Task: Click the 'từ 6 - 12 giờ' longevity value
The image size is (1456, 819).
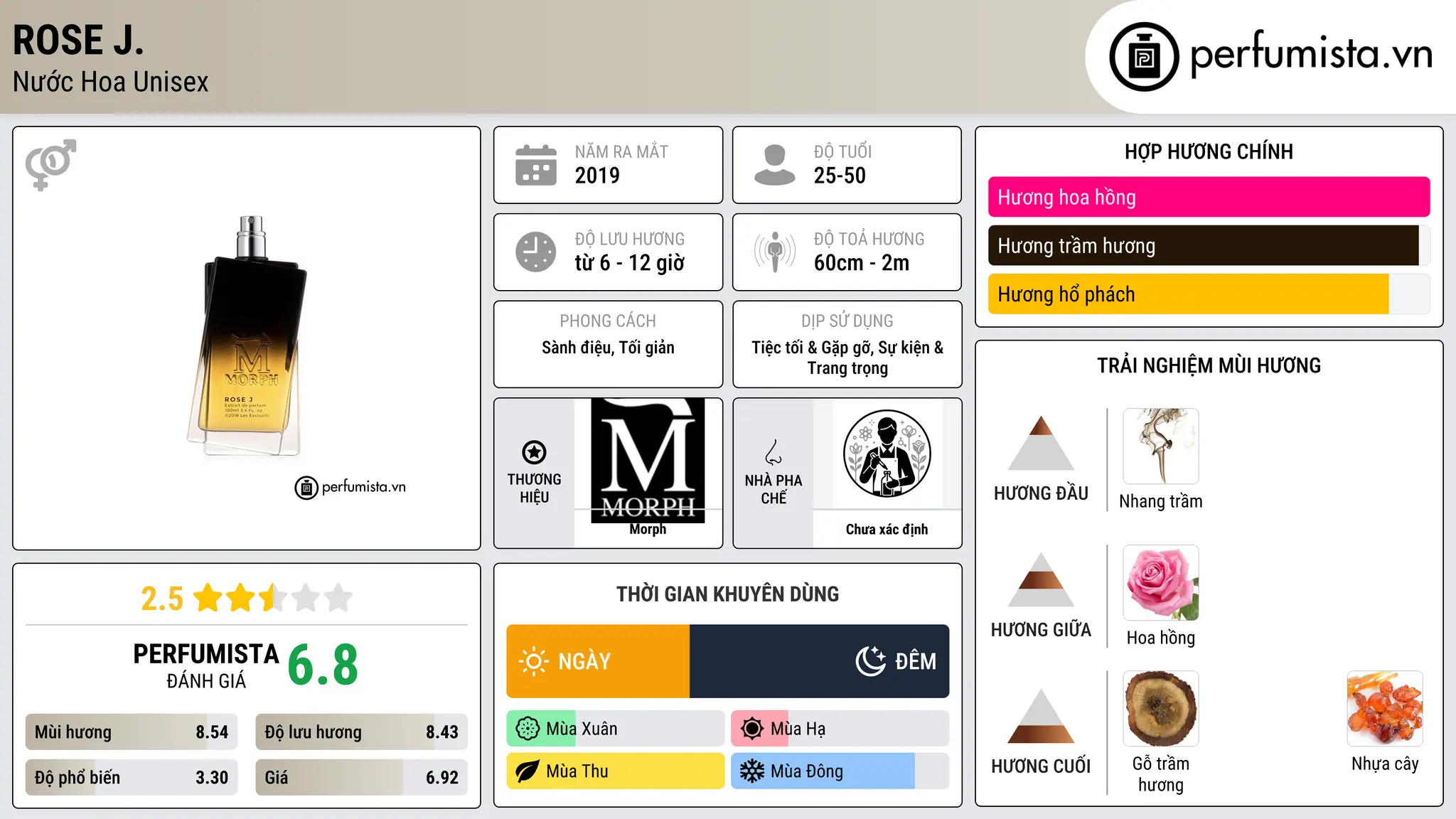Action: (x=630, y=263)
